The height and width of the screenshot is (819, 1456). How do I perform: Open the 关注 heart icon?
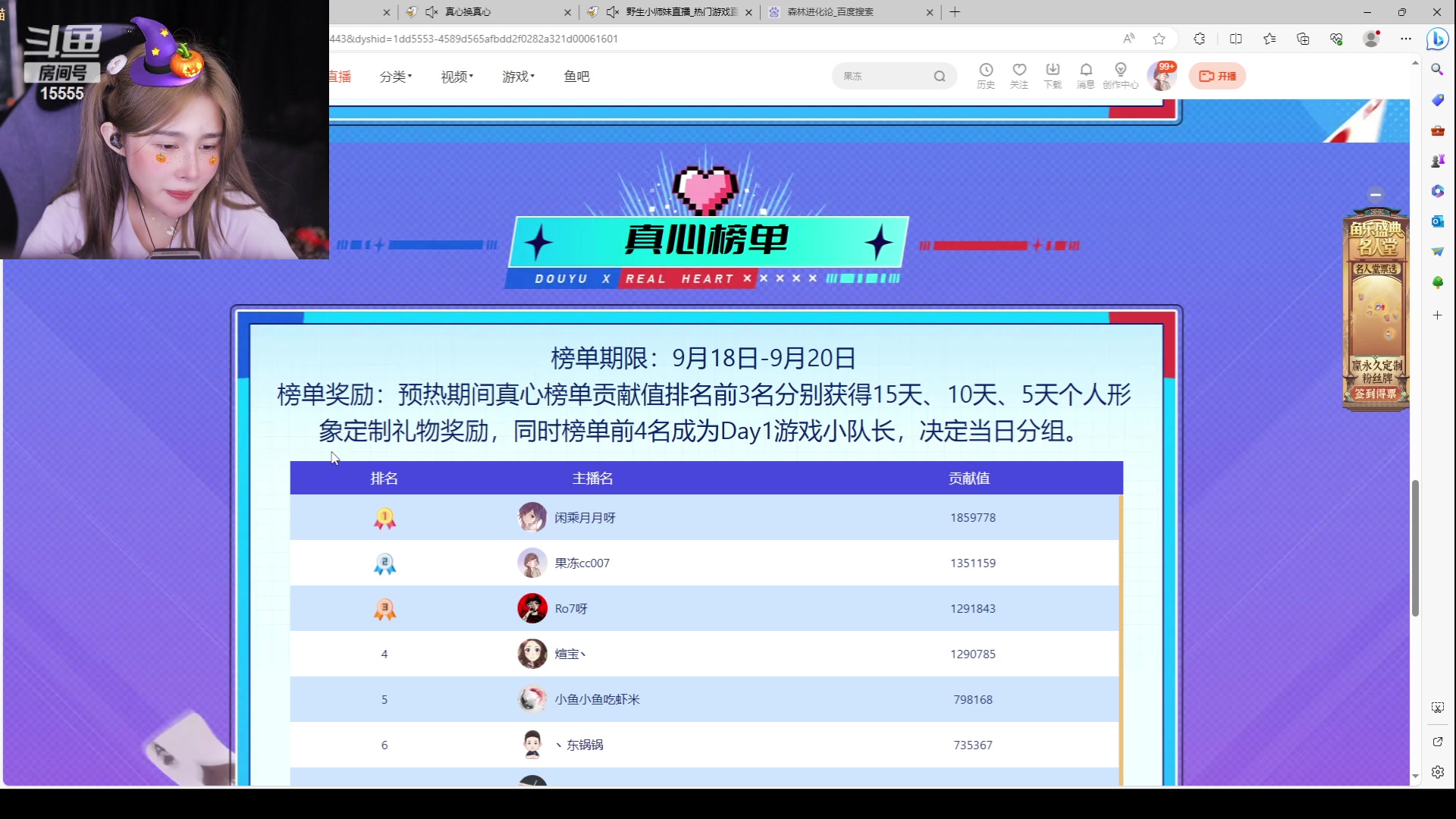click(1019, 75)
